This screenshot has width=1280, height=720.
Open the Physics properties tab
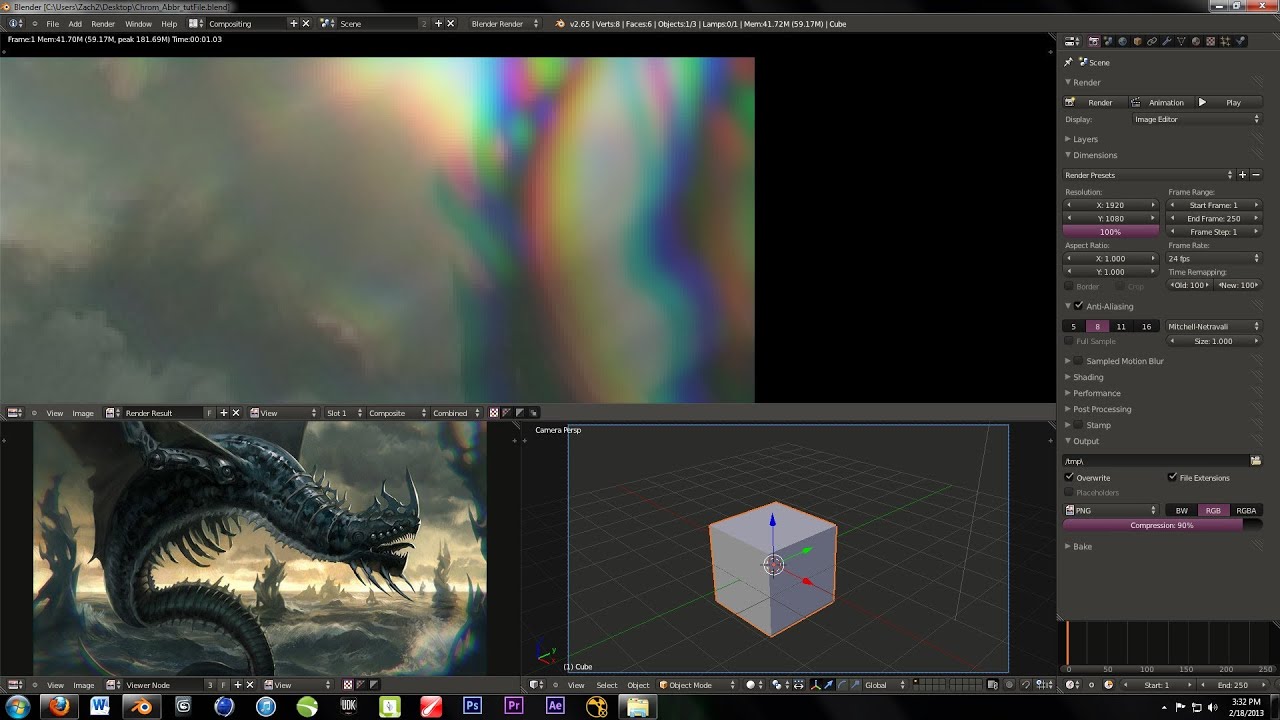[x=1240, y=42]
